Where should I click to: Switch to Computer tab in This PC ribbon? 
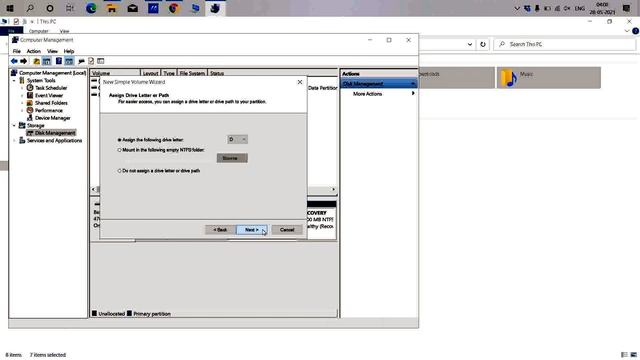[x=39, y=31]
